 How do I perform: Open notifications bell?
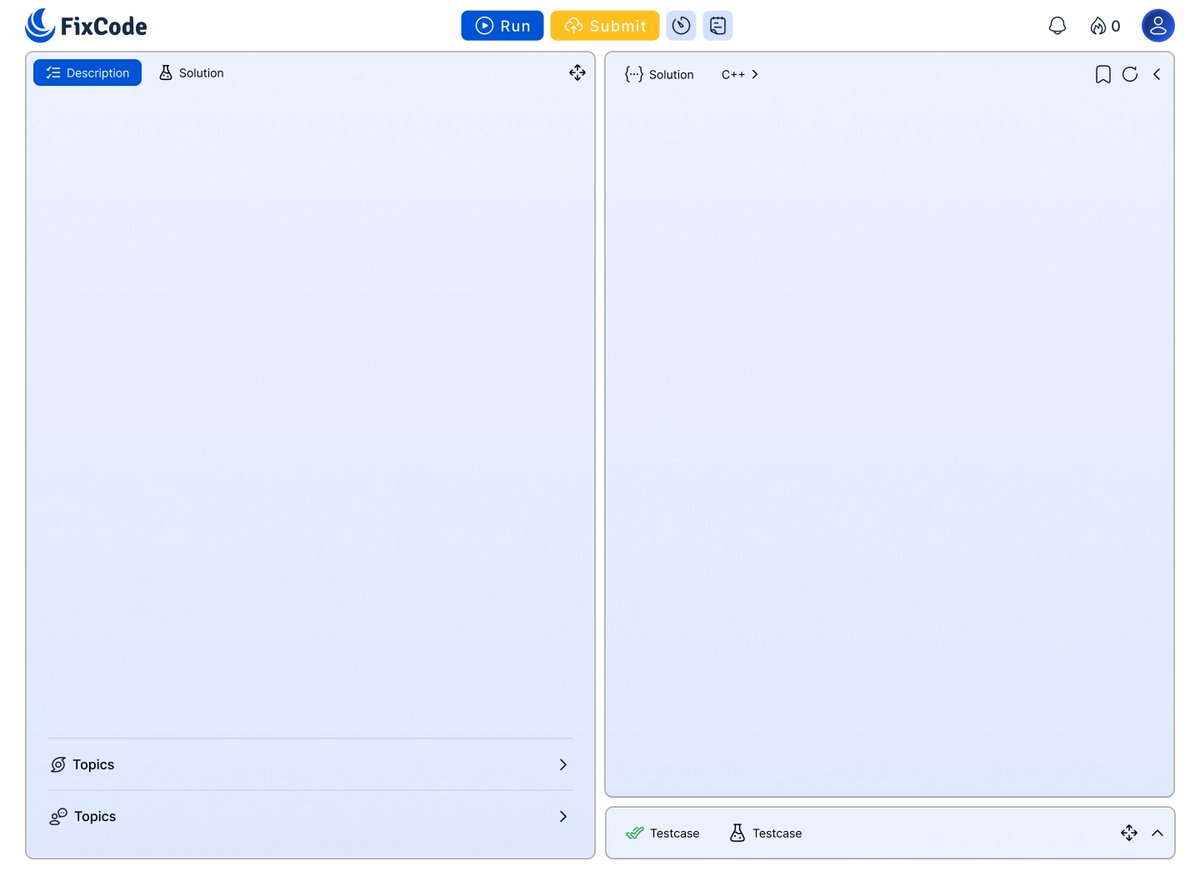(x=1057, y=26)
